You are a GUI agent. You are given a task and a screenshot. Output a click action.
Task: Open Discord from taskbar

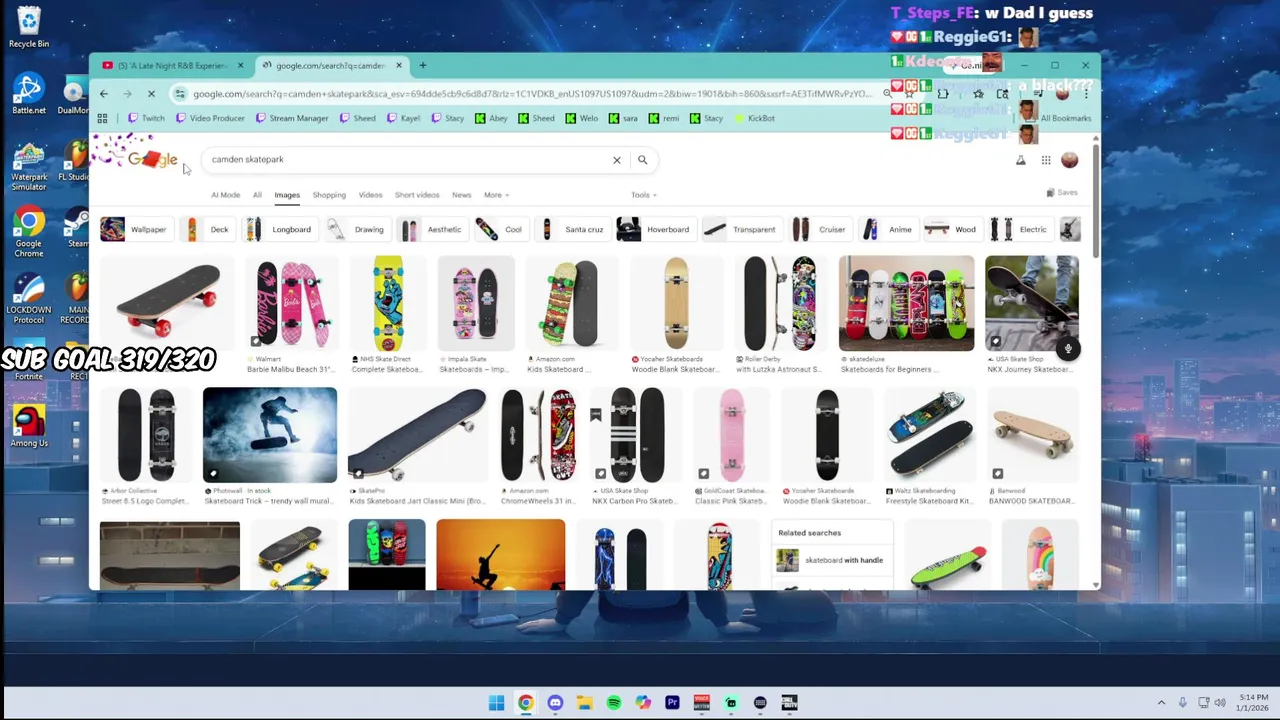pyautogui.click(x=556, y=703)
